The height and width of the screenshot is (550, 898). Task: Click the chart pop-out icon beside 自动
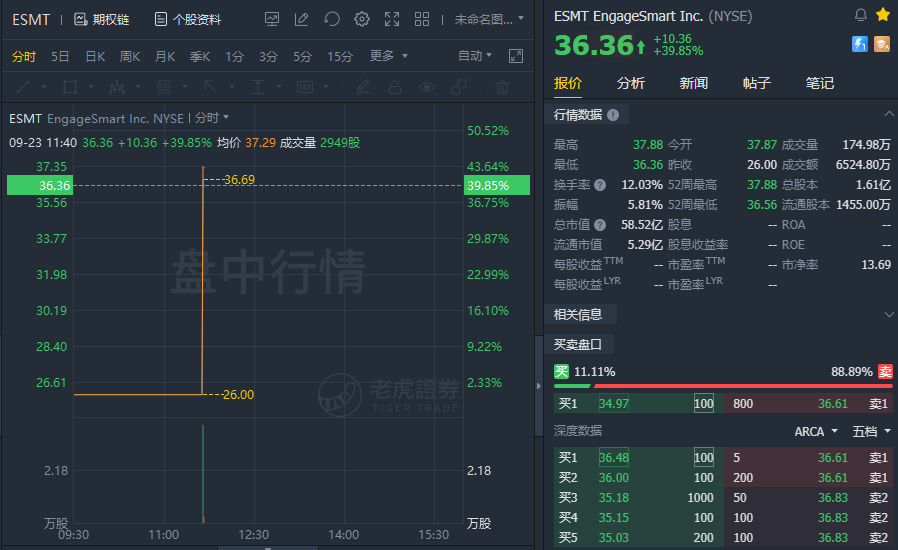point(516,56)
